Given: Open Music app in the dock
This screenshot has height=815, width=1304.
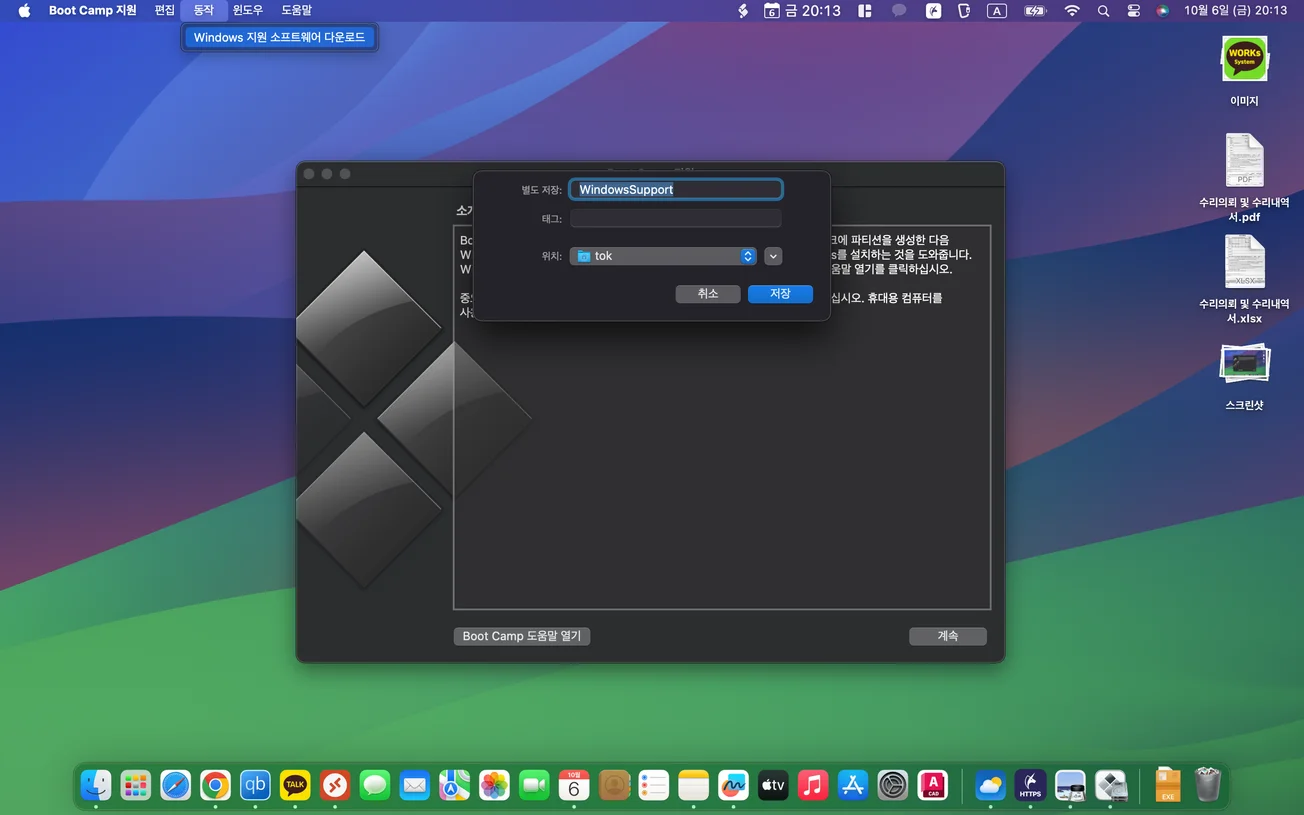Looking at the screenshot, I should (x=813, y=785).
